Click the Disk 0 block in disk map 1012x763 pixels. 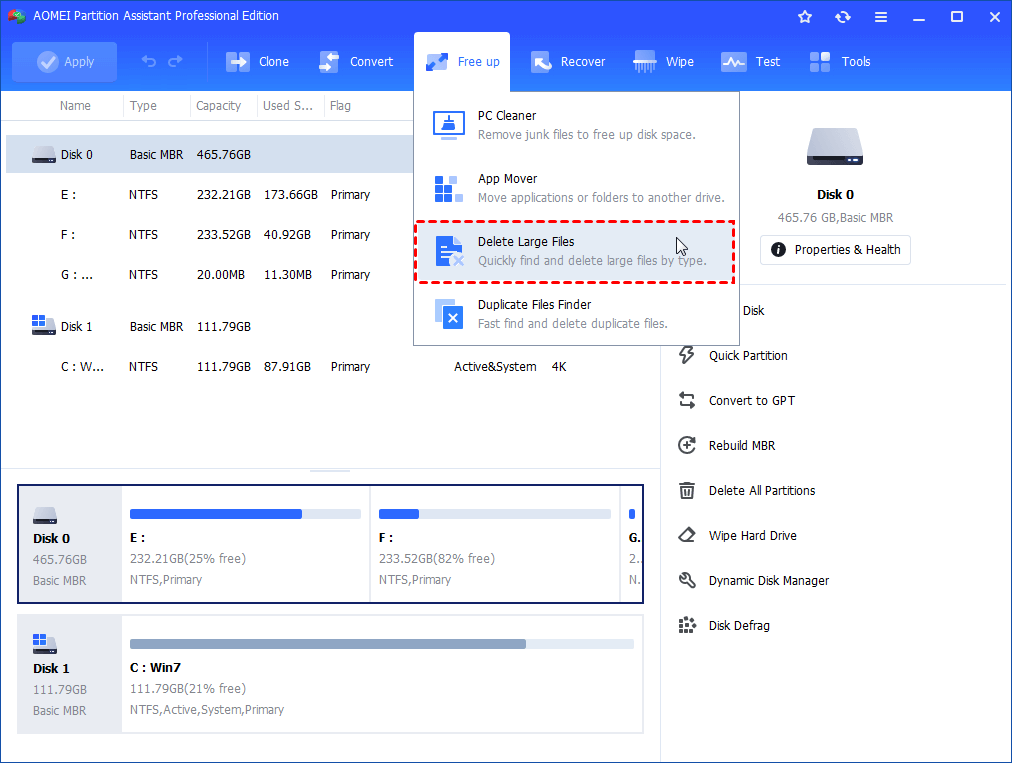click(x=70, y=545)
